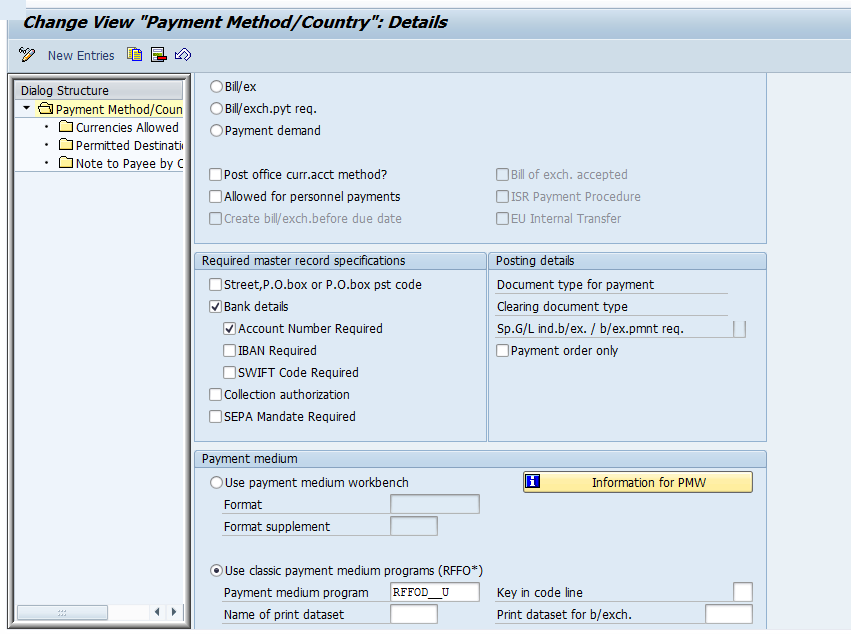Enable the SWIFT Code Required checkbox
The width and height of the screenshot is (851, 634).
(x=230, y=372)
